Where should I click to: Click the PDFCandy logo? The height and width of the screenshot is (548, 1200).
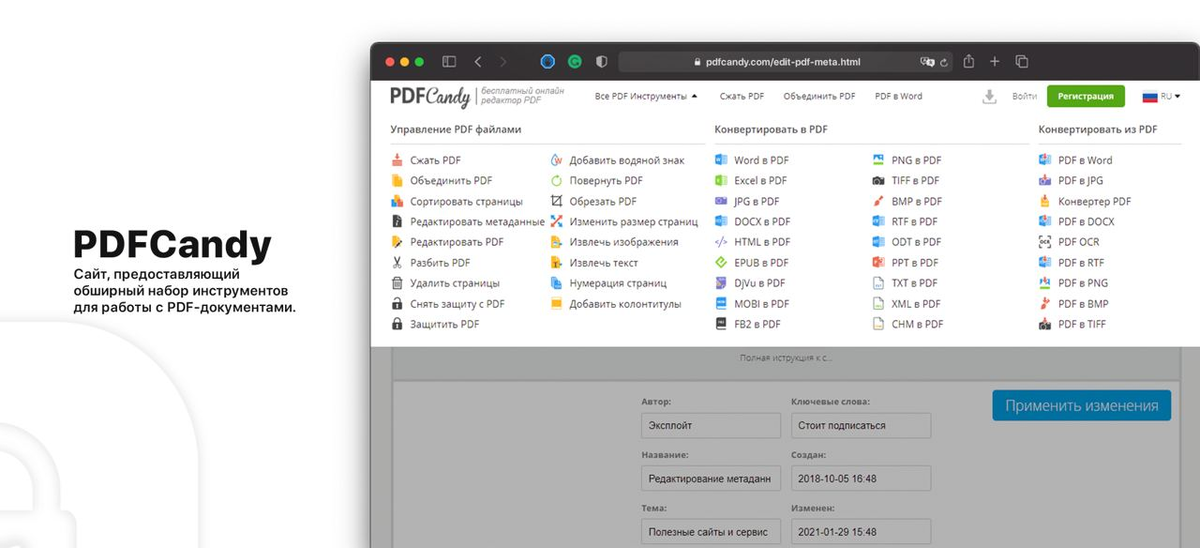point(430,96)
